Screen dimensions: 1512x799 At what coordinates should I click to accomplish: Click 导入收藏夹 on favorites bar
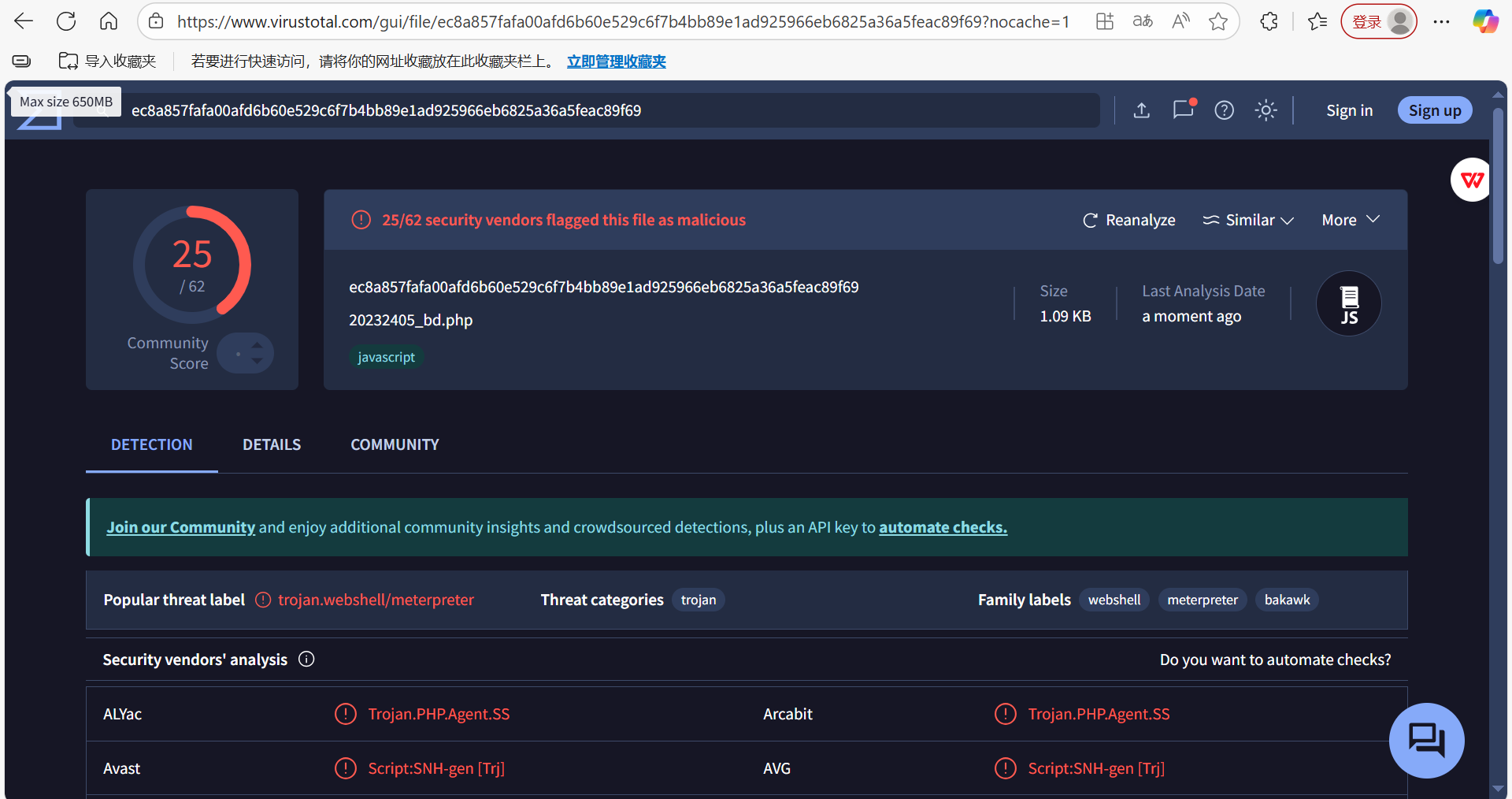[x=108, y=61]
